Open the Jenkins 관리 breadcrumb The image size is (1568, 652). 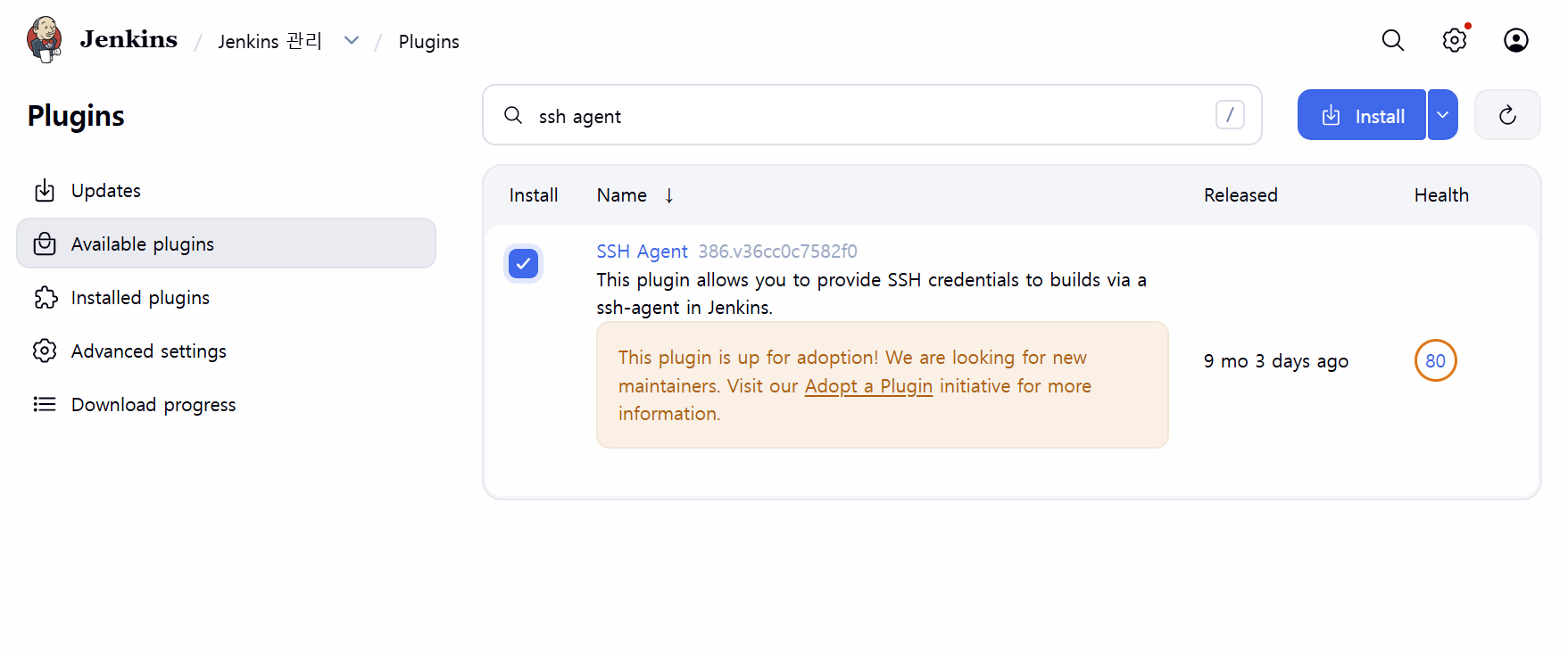click(x=270, y=41)
